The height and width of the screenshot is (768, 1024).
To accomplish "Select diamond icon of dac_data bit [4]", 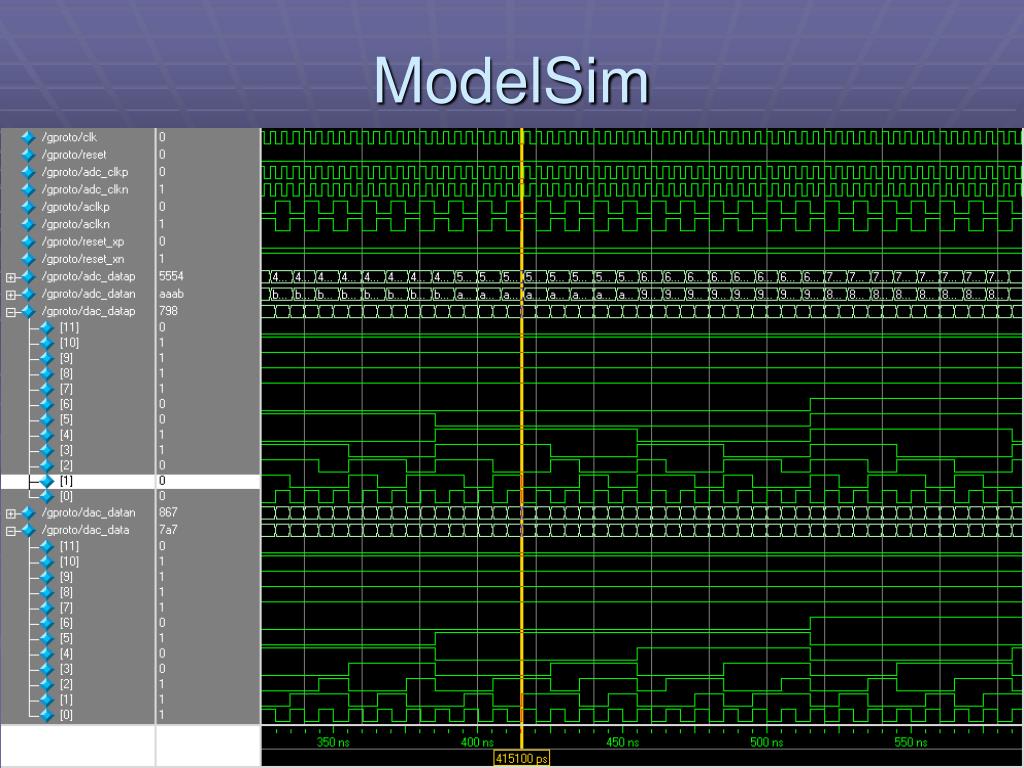I will (46, 653).
